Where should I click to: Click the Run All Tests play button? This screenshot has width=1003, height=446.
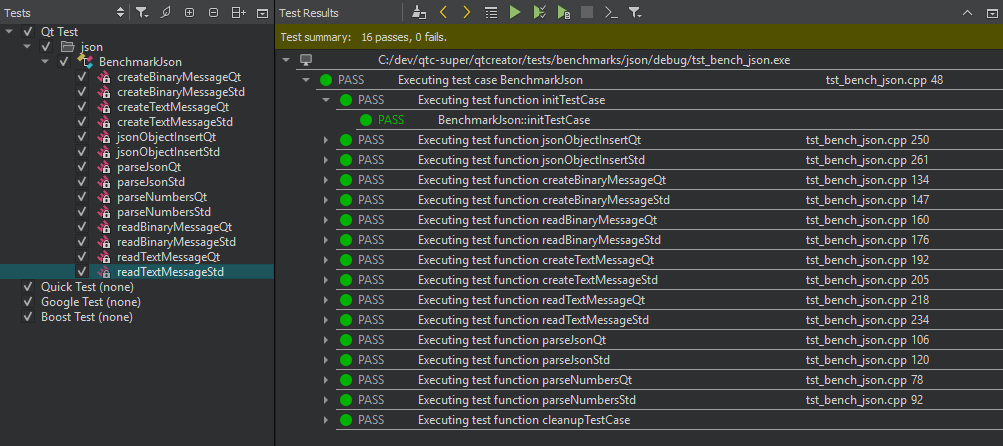[x=515, y=13]
